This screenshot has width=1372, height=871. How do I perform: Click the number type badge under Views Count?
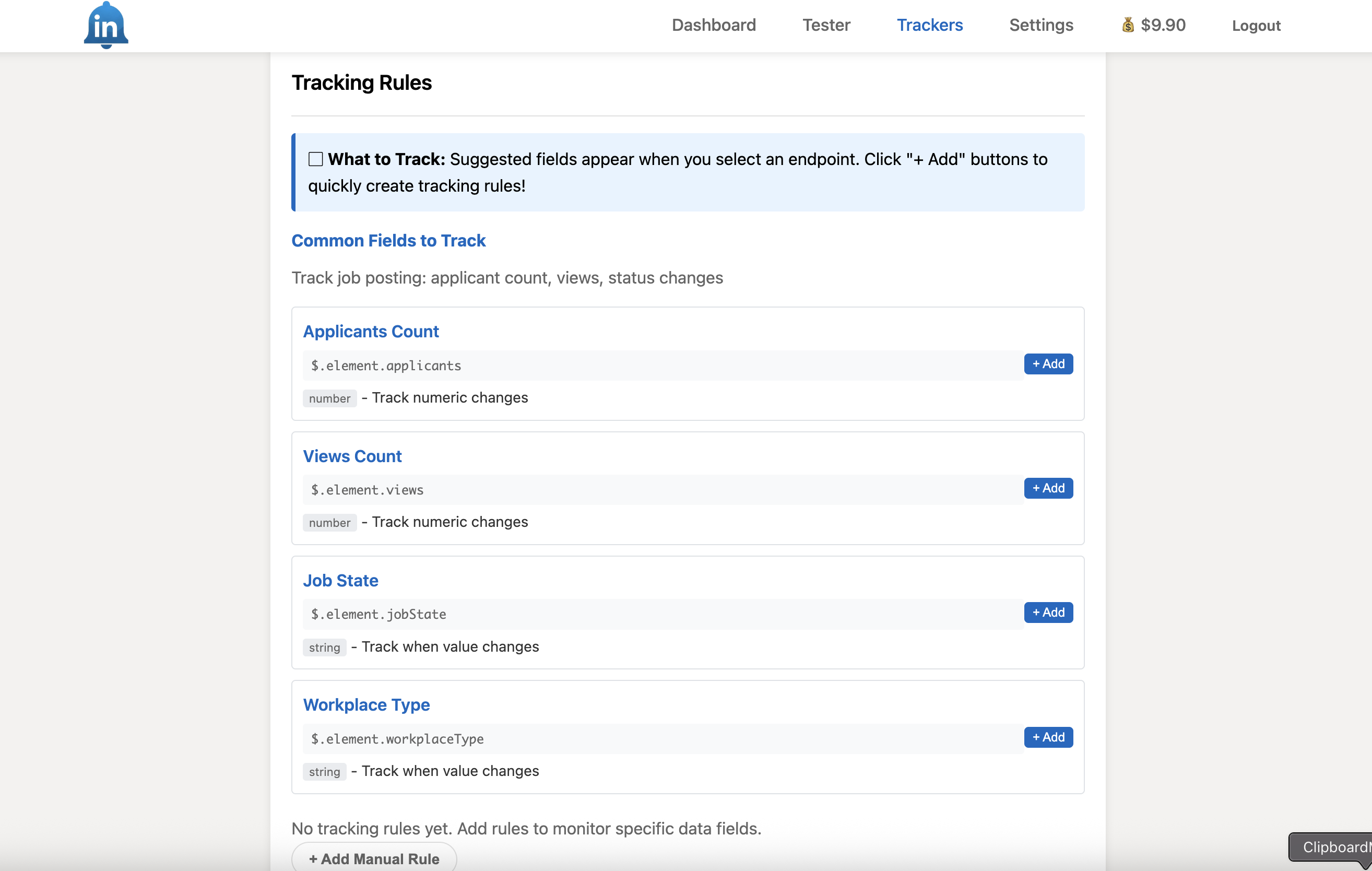click(329, 522)
